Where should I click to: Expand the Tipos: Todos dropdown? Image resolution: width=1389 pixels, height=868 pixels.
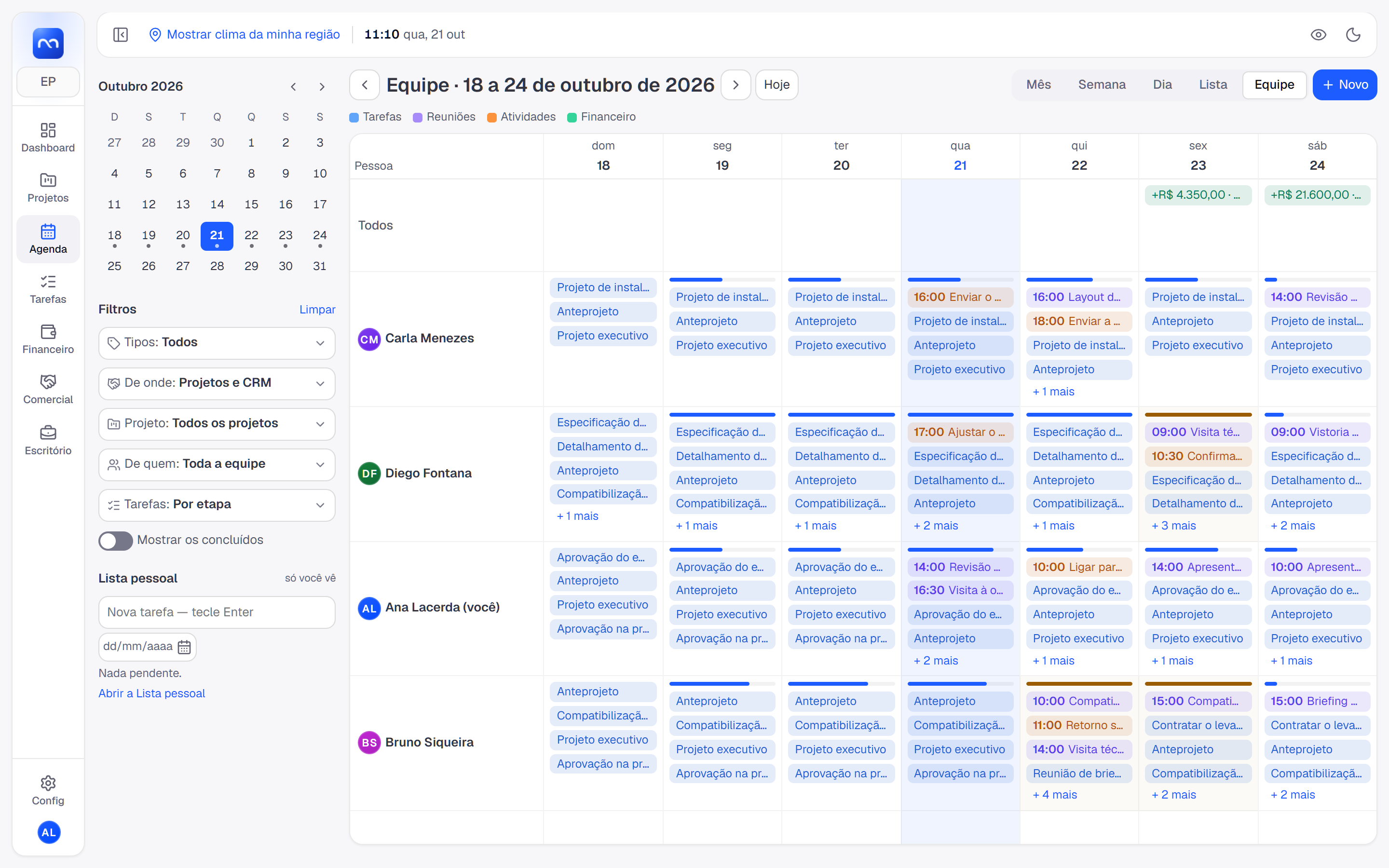[x=217, y=343]
